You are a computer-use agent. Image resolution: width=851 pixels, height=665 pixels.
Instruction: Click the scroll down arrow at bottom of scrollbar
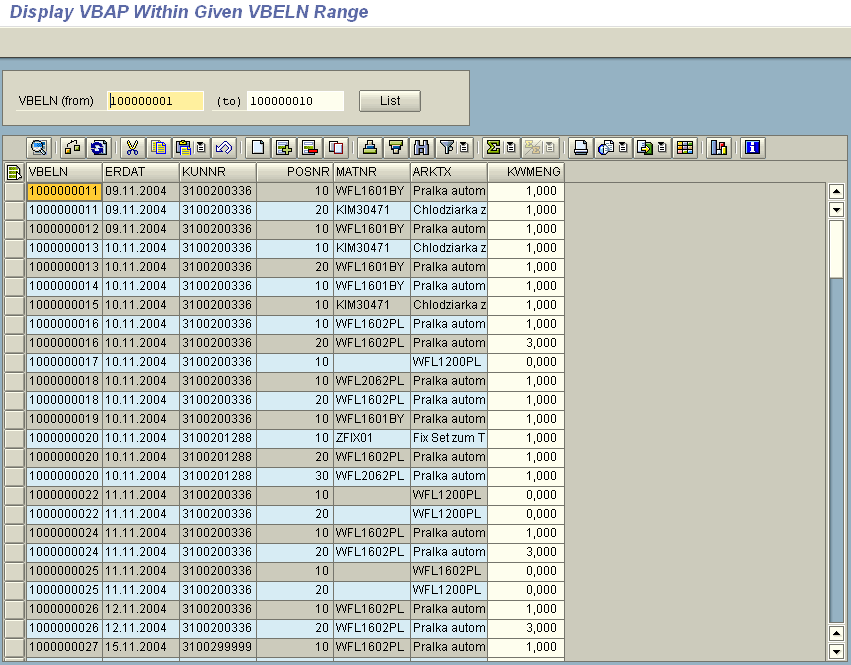(x=836, y=651)
